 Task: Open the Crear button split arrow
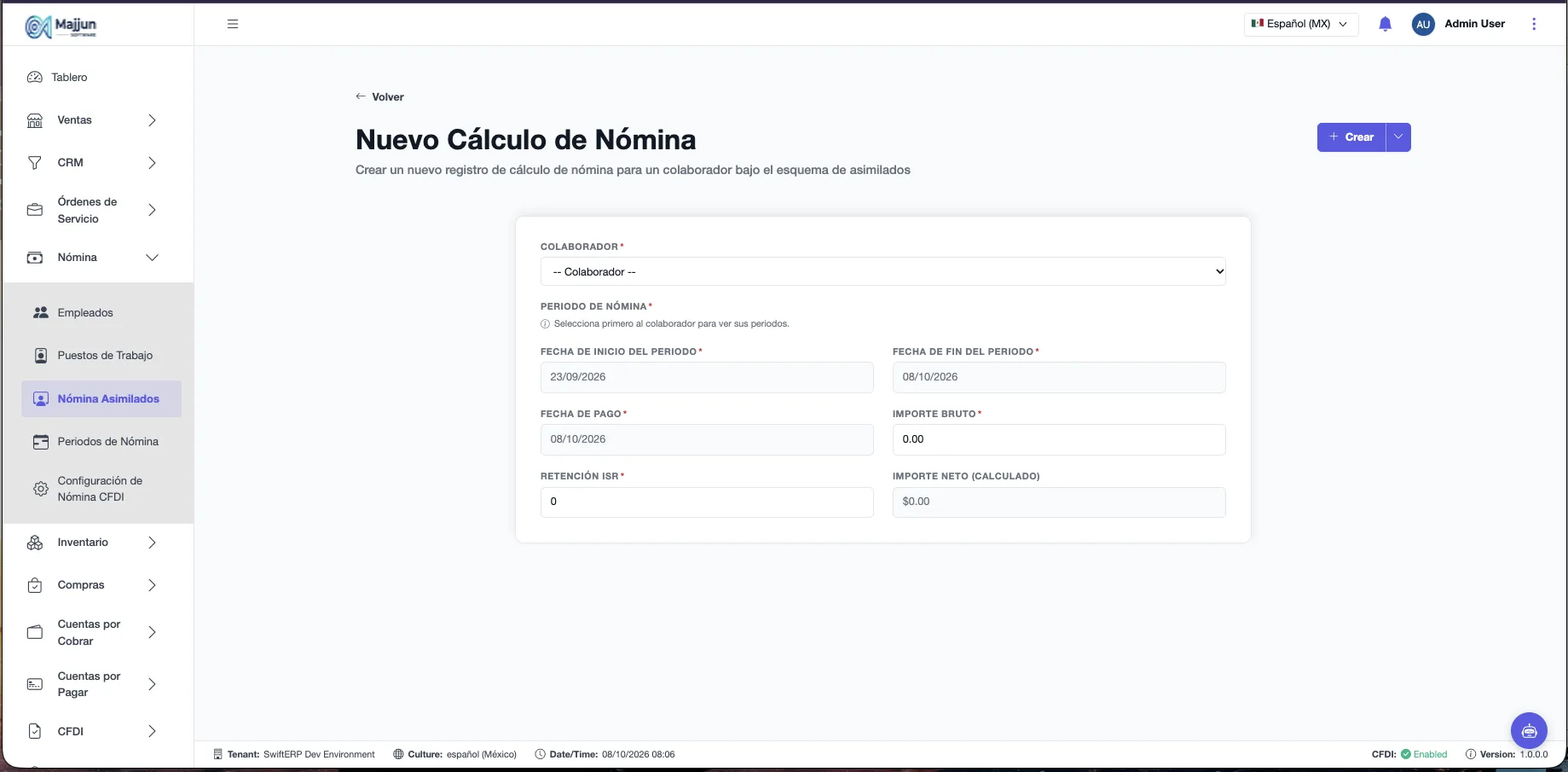1398,137
